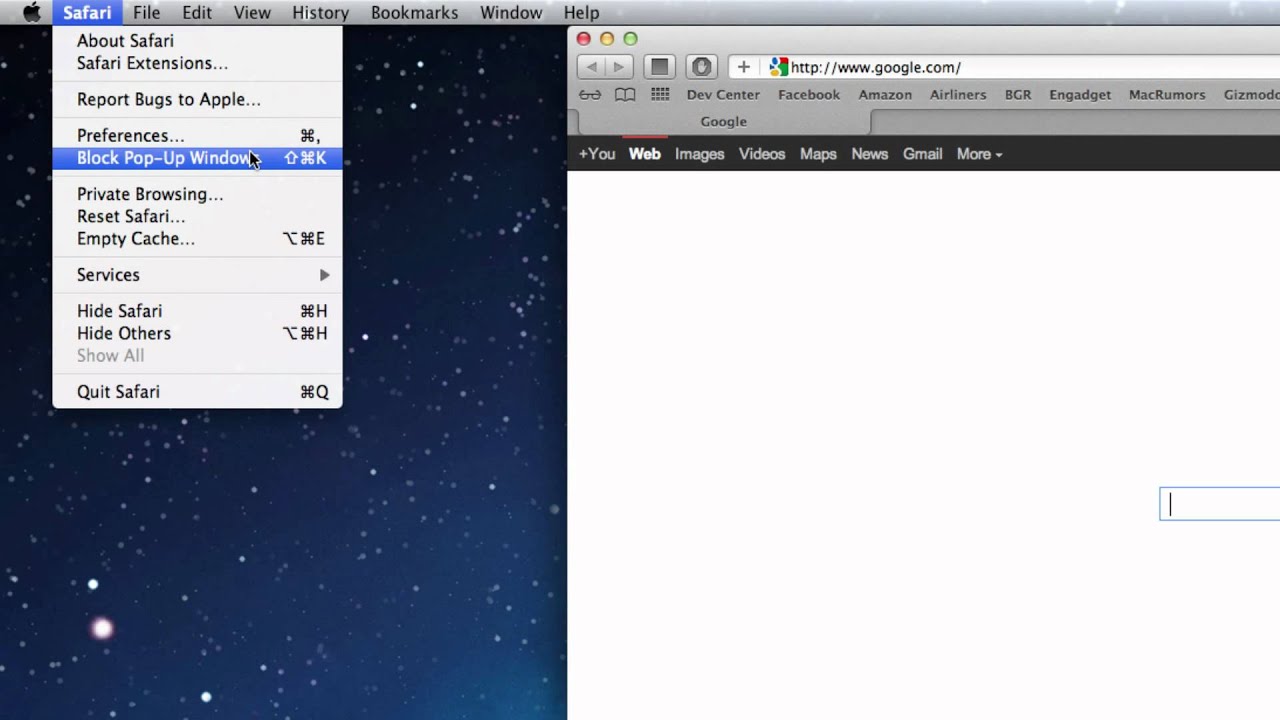Image resolution: width=1280 pixels, height=720 pixels.
Task: Choose Quit Safari
Action: pos(197,392)
